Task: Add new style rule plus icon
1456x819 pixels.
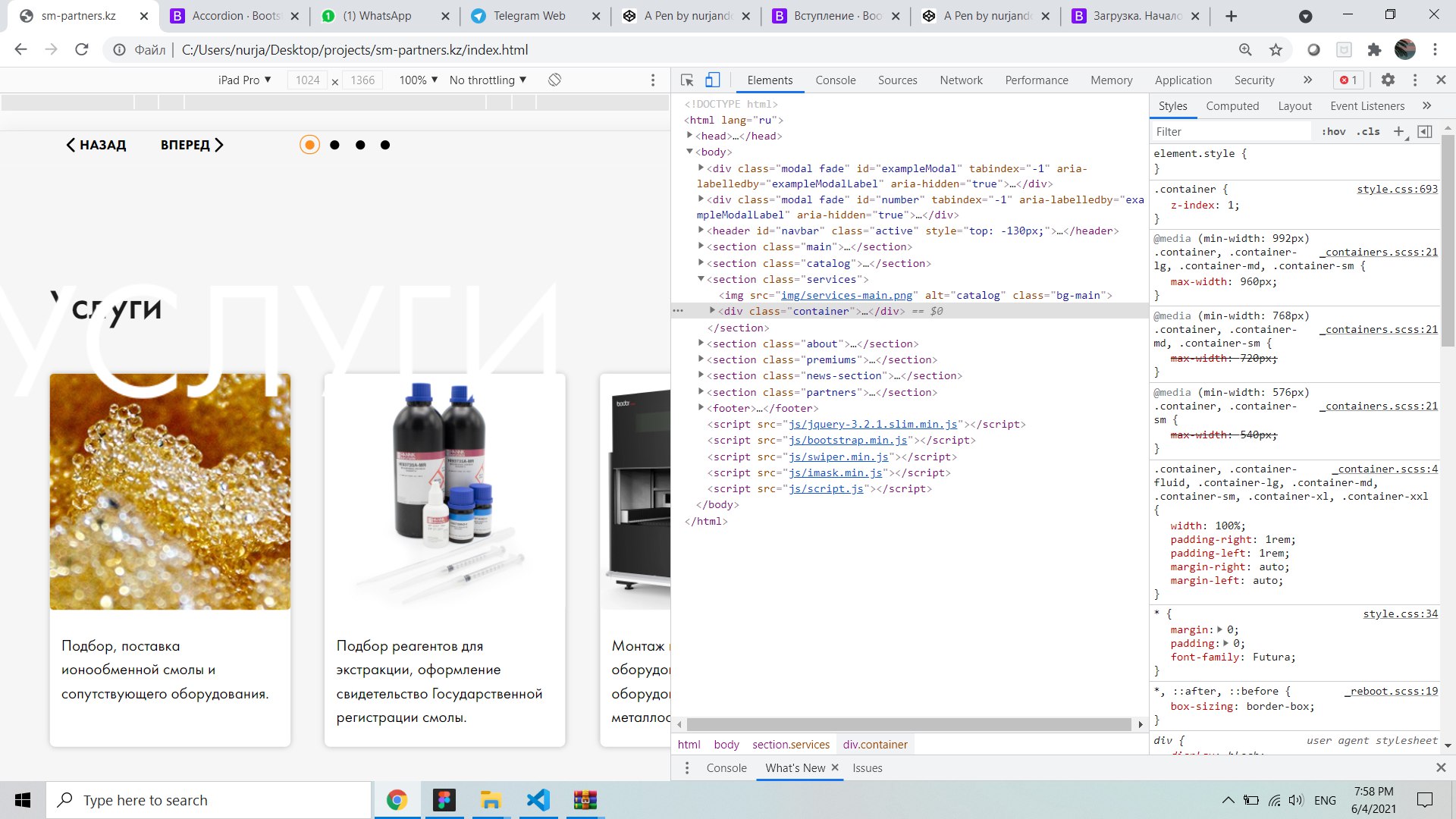Action: 1399,131
